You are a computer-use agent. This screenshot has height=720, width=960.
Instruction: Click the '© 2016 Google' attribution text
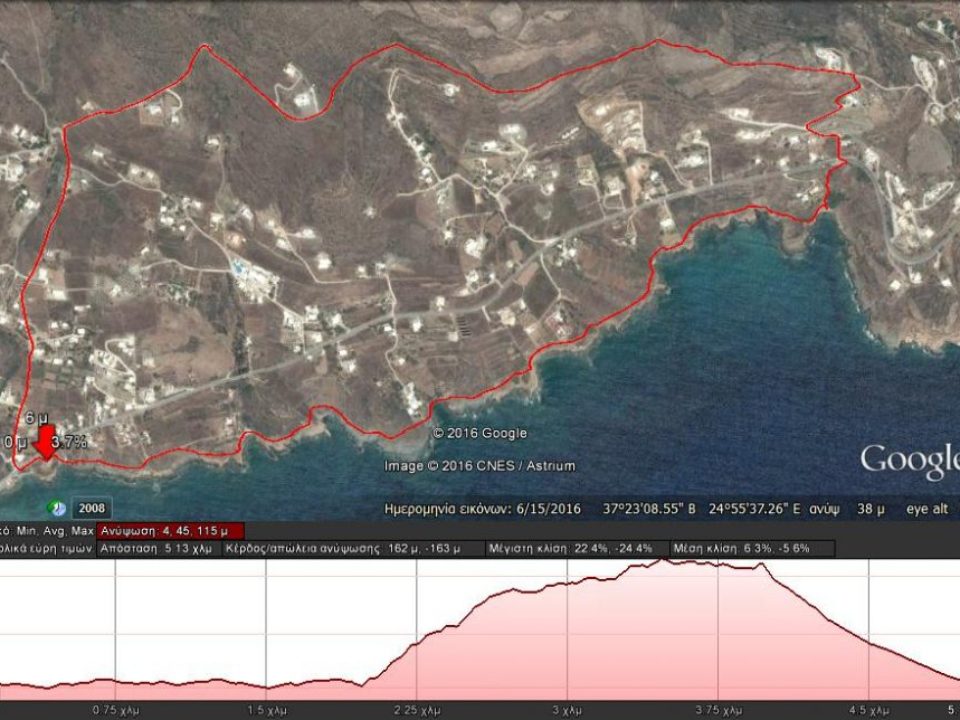480,433
